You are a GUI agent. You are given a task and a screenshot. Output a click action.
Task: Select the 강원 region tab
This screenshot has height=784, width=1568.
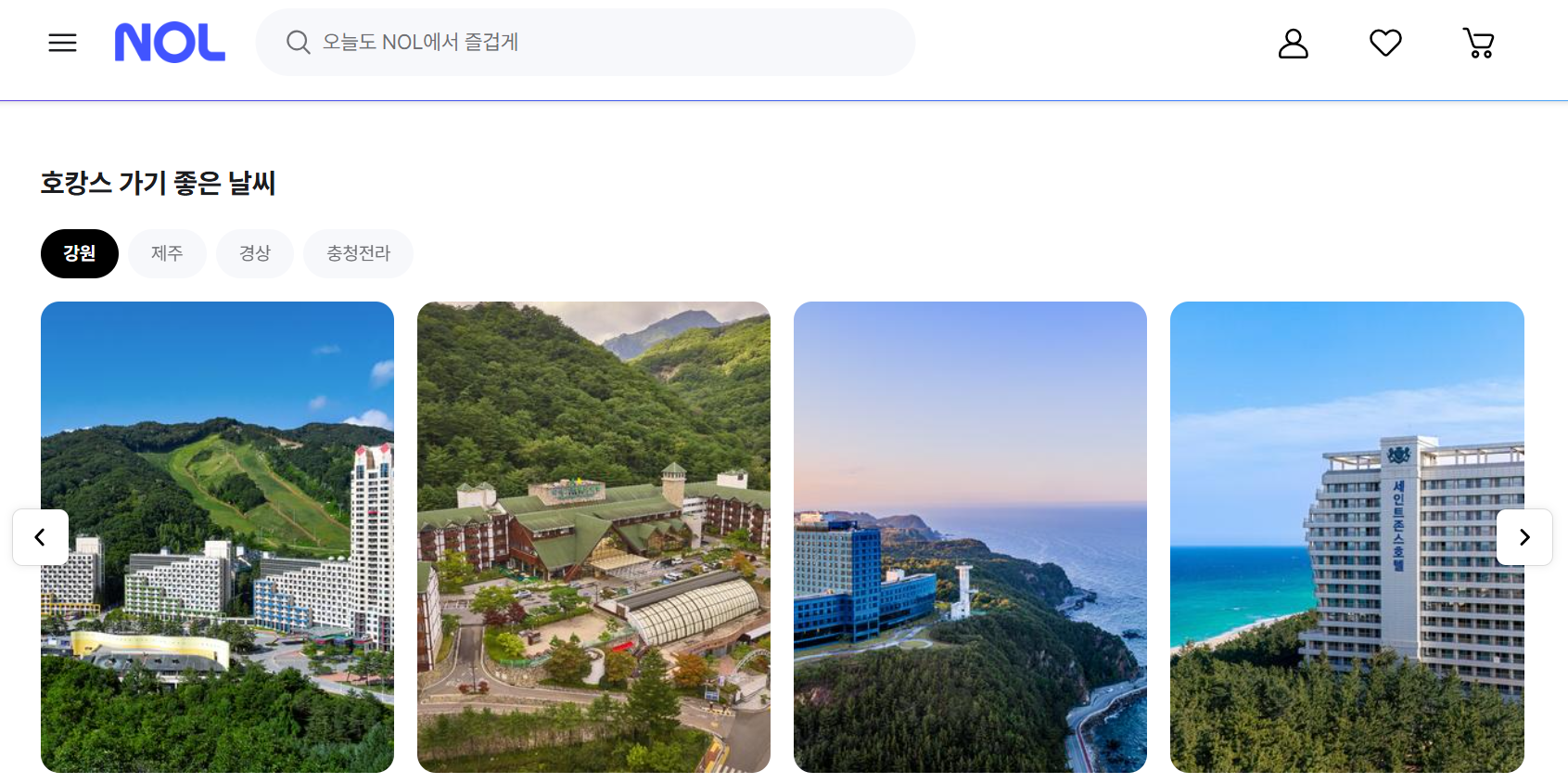pos(80,253)
